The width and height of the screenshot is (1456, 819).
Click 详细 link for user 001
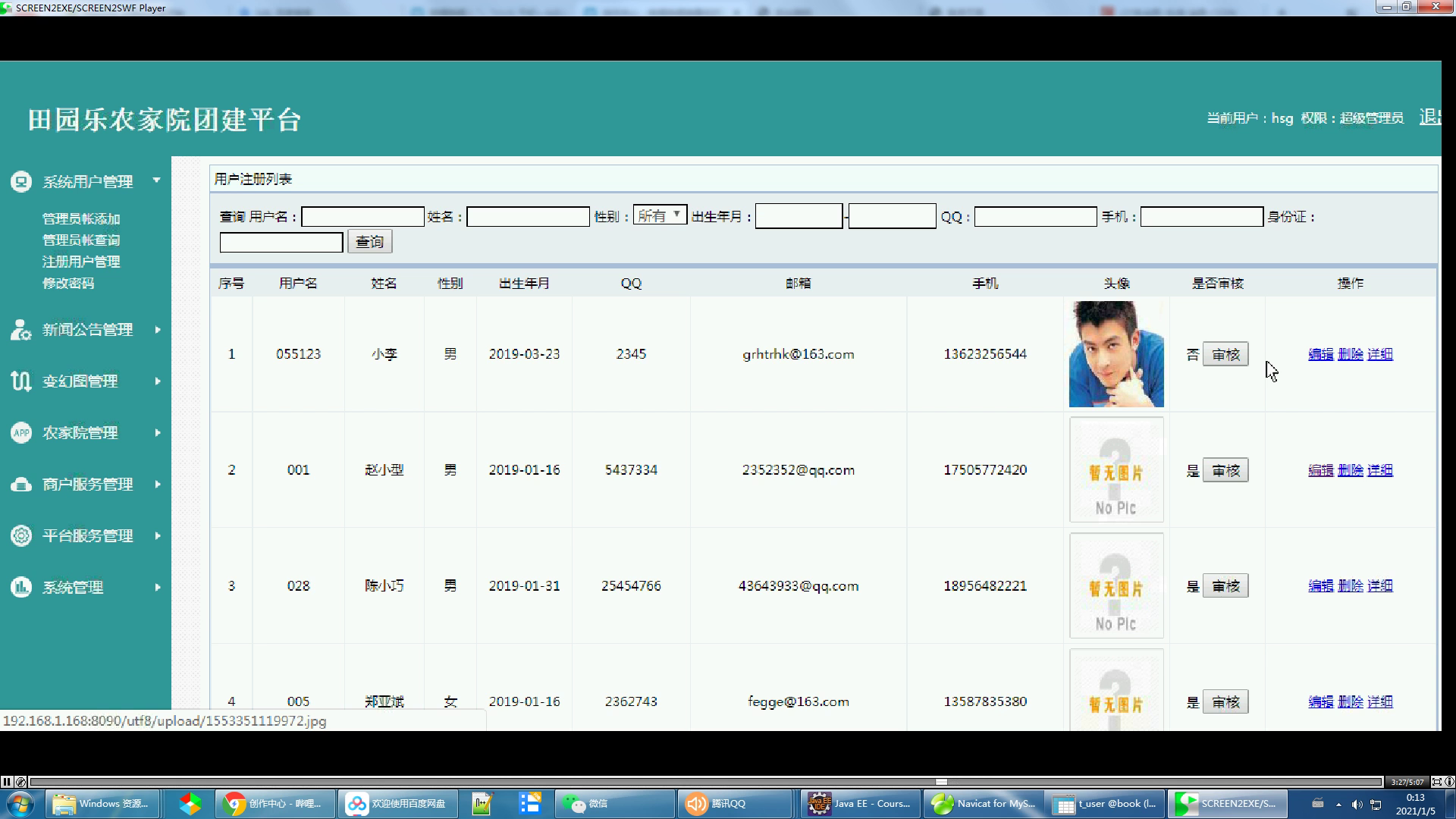coord(1380,470)
